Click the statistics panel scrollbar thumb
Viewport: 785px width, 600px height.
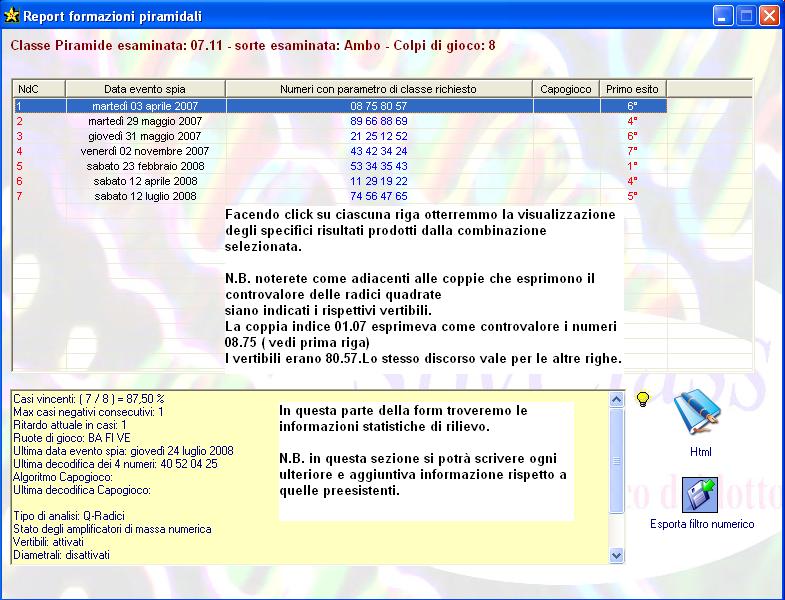pos(616,460)
